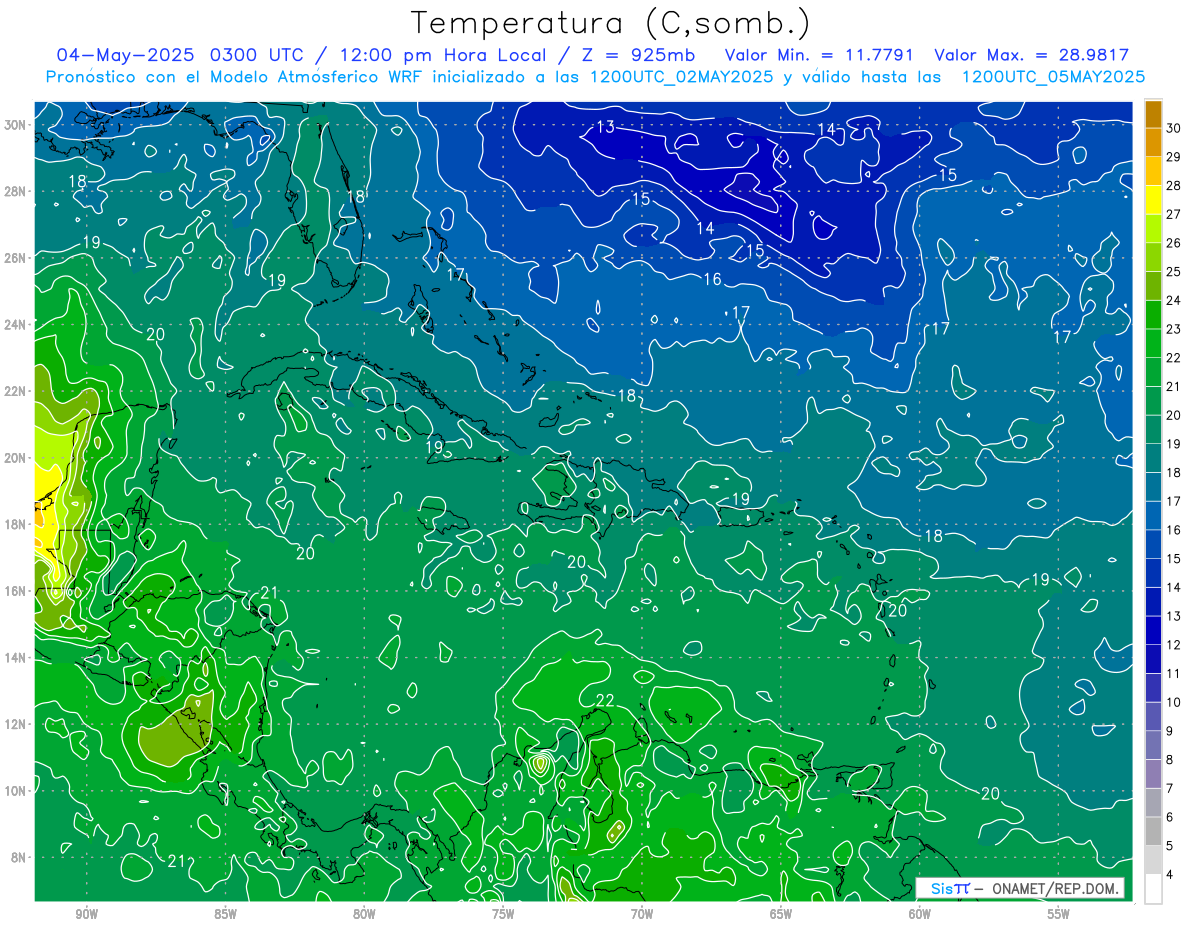Image resolution: width=1200 pixels, height=927 pixels.
Task: Click the colorbar legend value 11
Action: pos(1173,674)
